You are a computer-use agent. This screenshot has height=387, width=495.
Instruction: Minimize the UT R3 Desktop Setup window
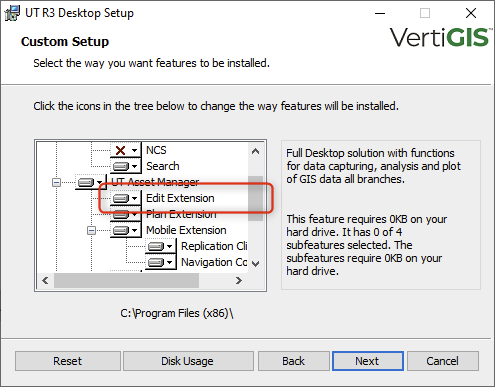(x=380, y=13)
